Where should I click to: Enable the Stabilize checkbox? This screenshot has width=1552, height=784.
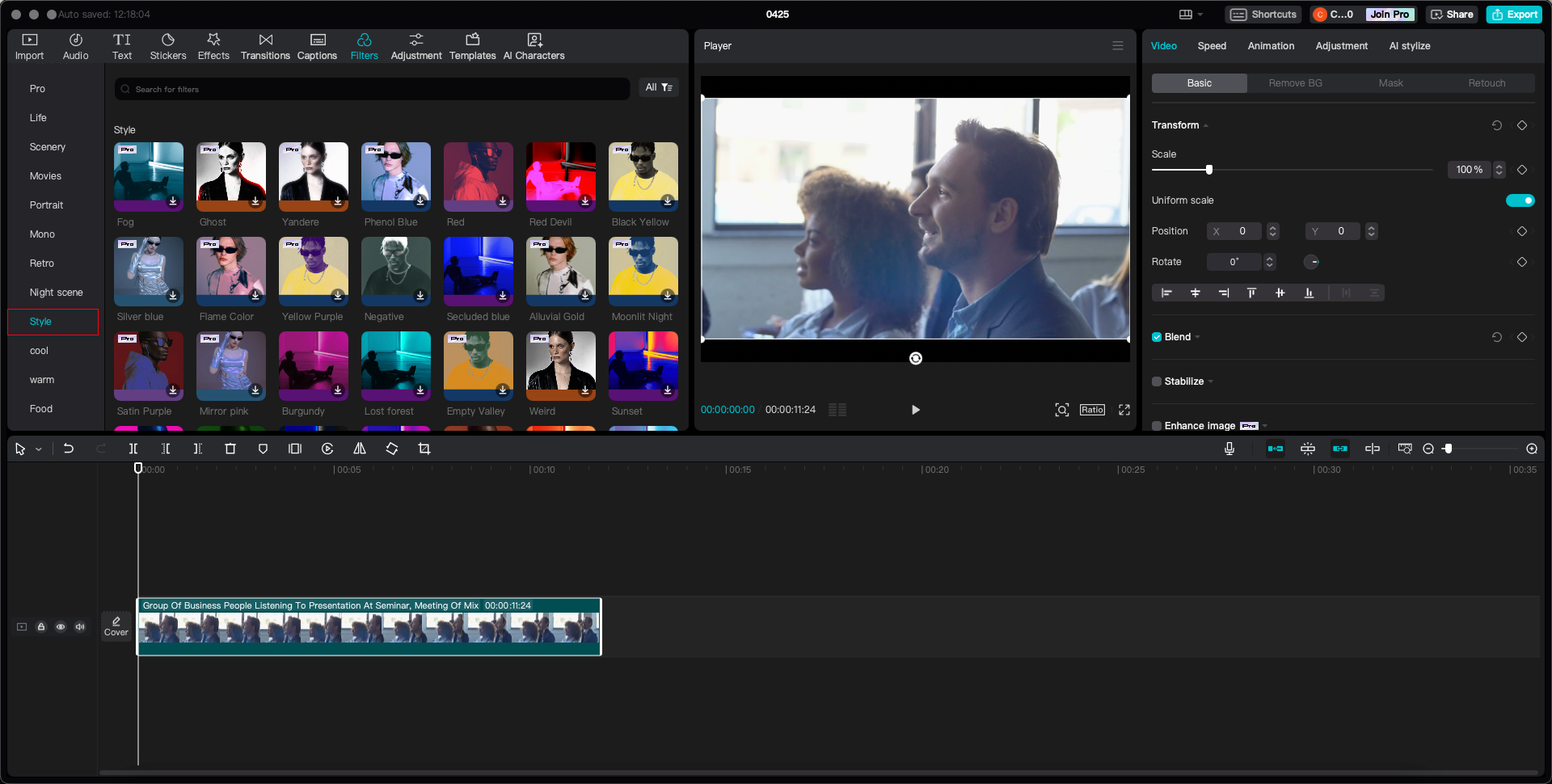coord(1157,381)
